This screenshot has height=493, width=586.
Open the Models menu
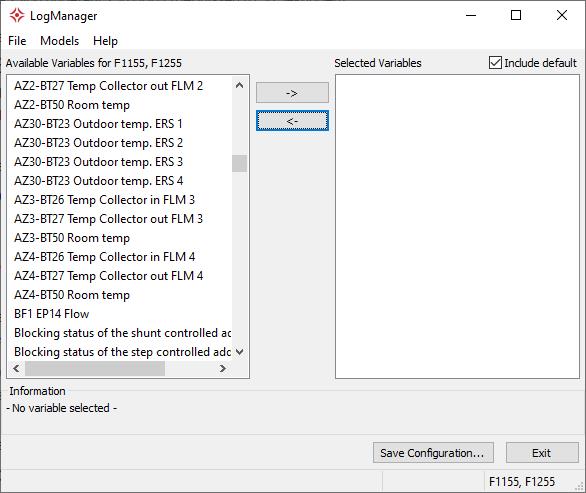[59, 41]
